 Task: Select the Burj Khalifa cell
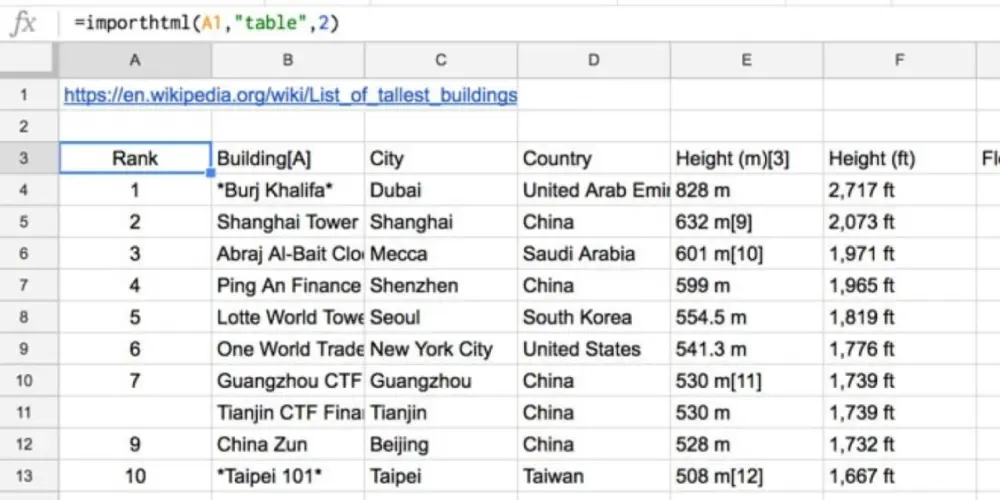click(287, 191)
